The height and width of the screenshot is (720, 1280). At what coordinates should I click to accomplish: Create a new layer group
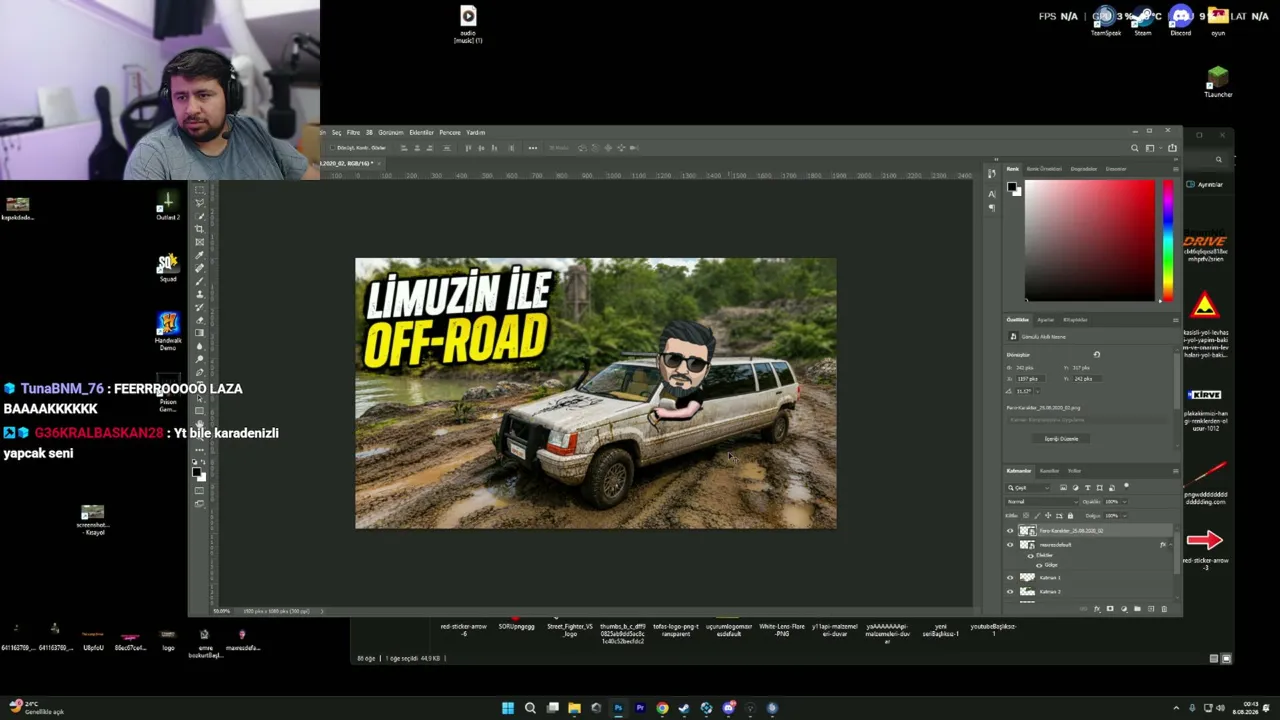pos(1137,609)
